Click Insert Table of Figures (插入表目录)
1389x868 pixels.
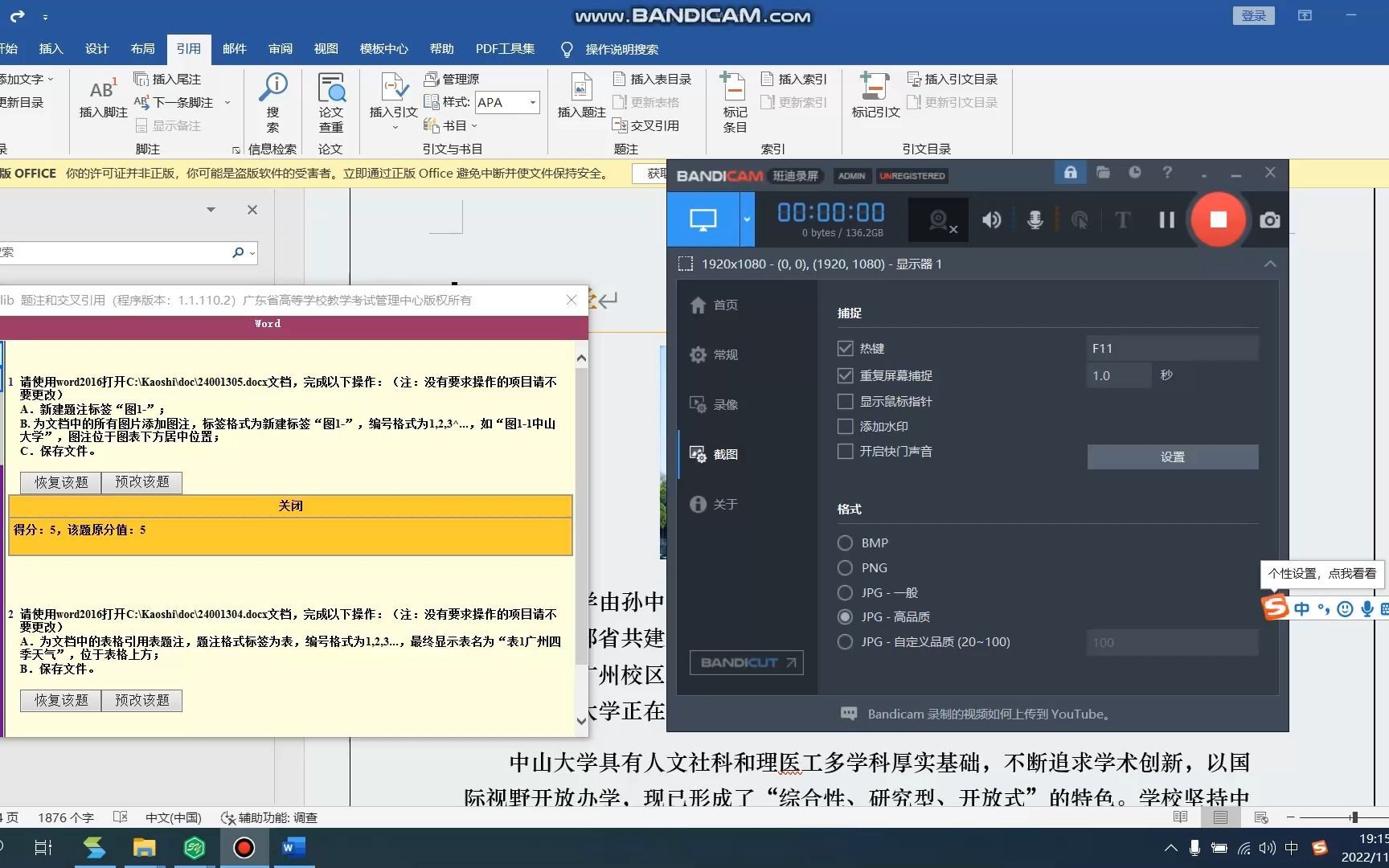tap(653, 79)
